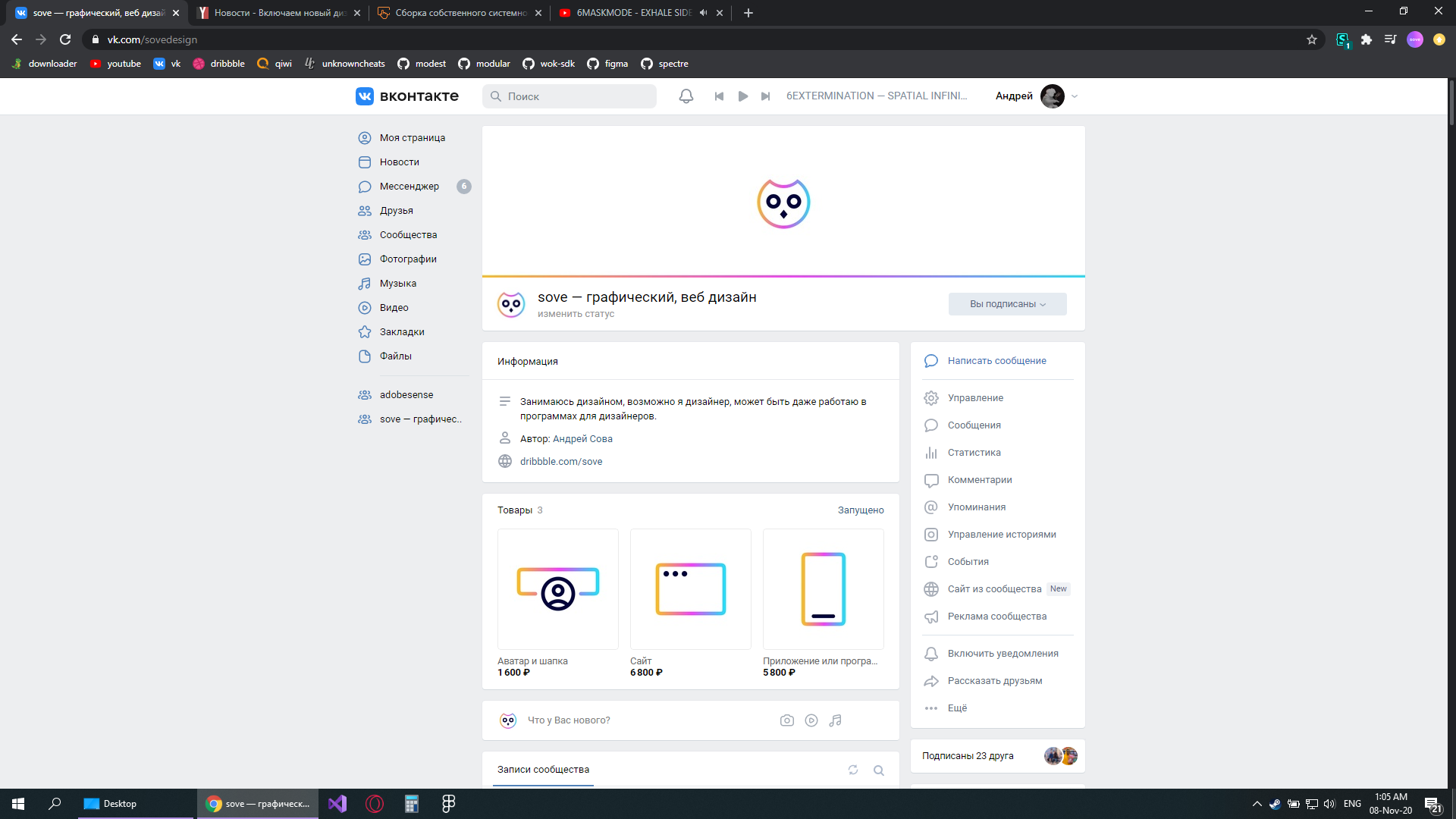Attach a photo using the camera icon
This screenshot has width=1456, height=819.
point(787,720)
